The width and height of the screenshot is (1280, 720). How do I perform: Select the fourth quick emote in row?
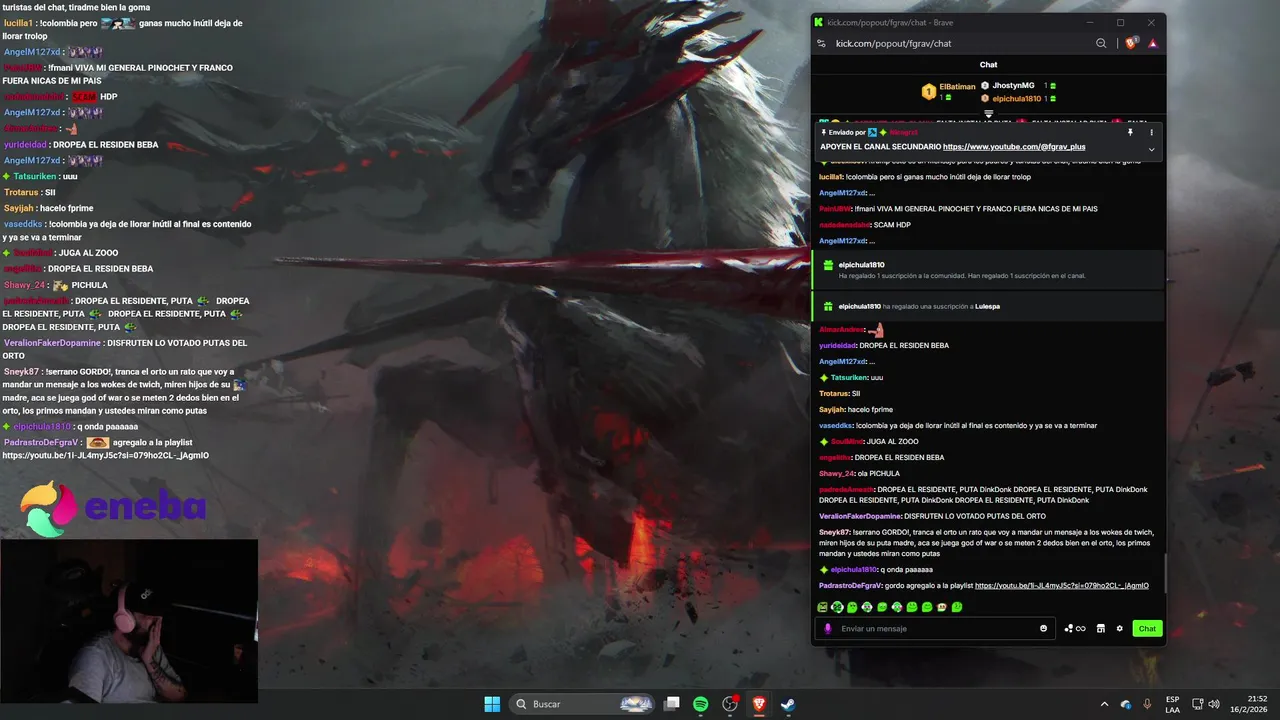point(868,607)
